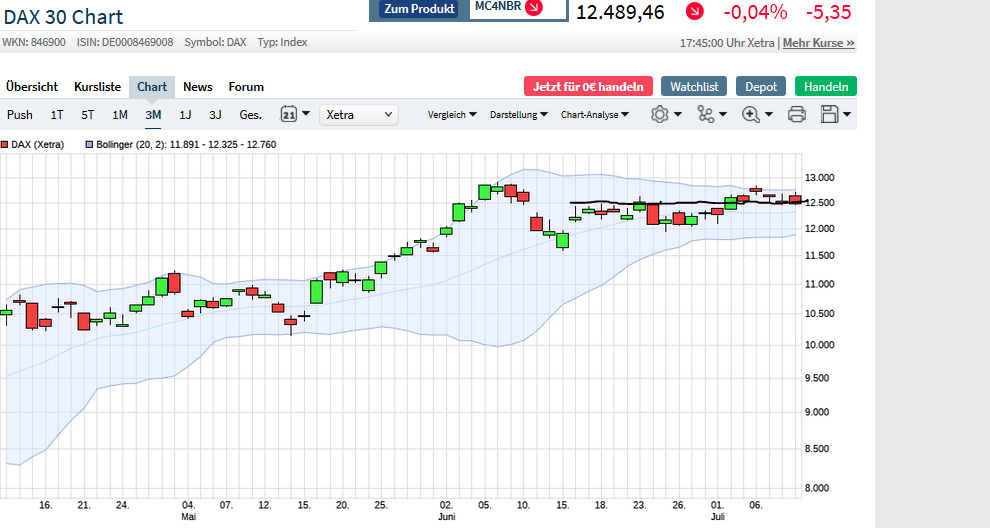Click the Zum Produkt button
Viewport: 990px width, 528px height.
(419, 9)
